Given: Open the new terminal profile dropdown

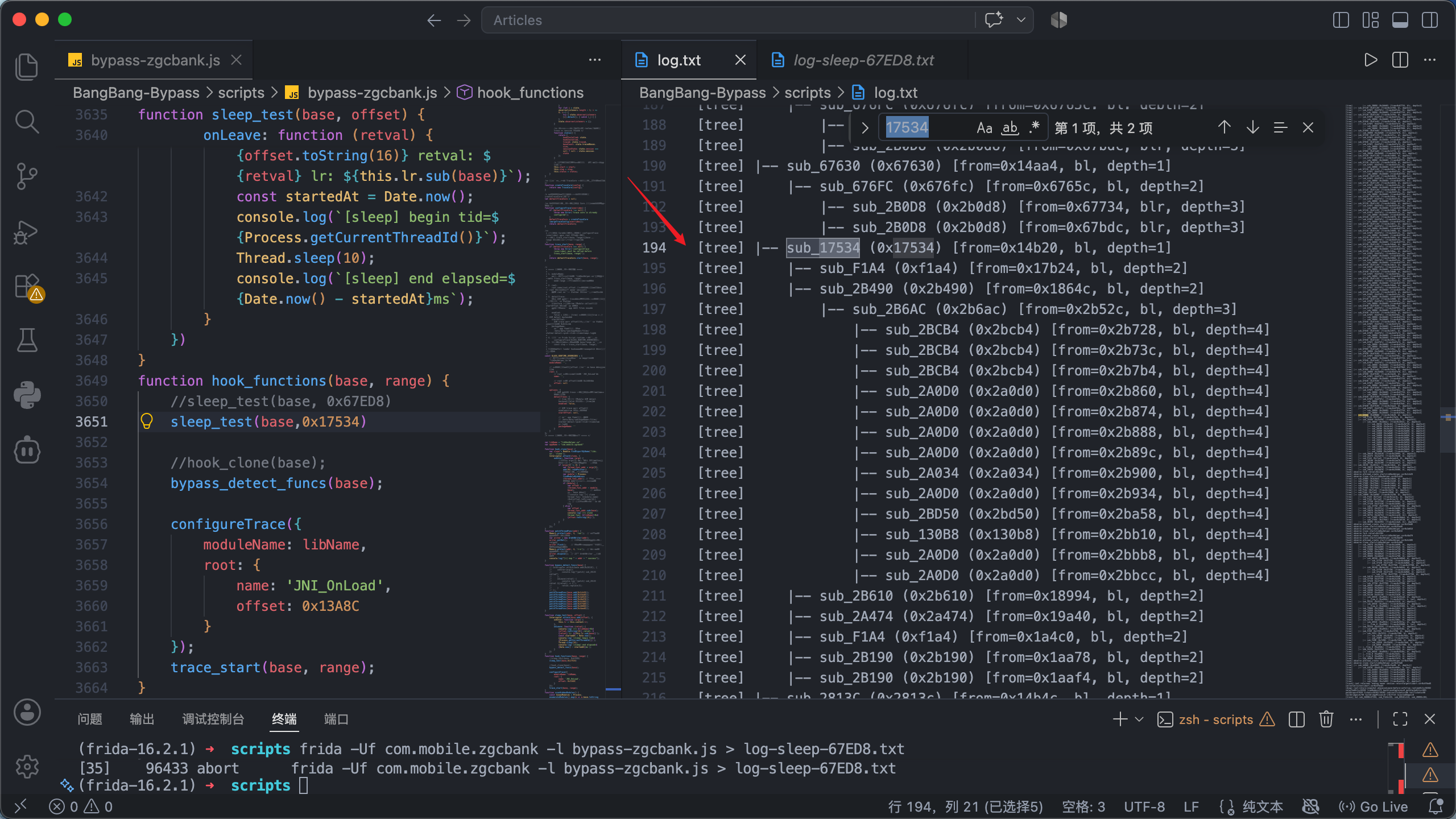Looking at the screenshot, I should coord(1139,719).
